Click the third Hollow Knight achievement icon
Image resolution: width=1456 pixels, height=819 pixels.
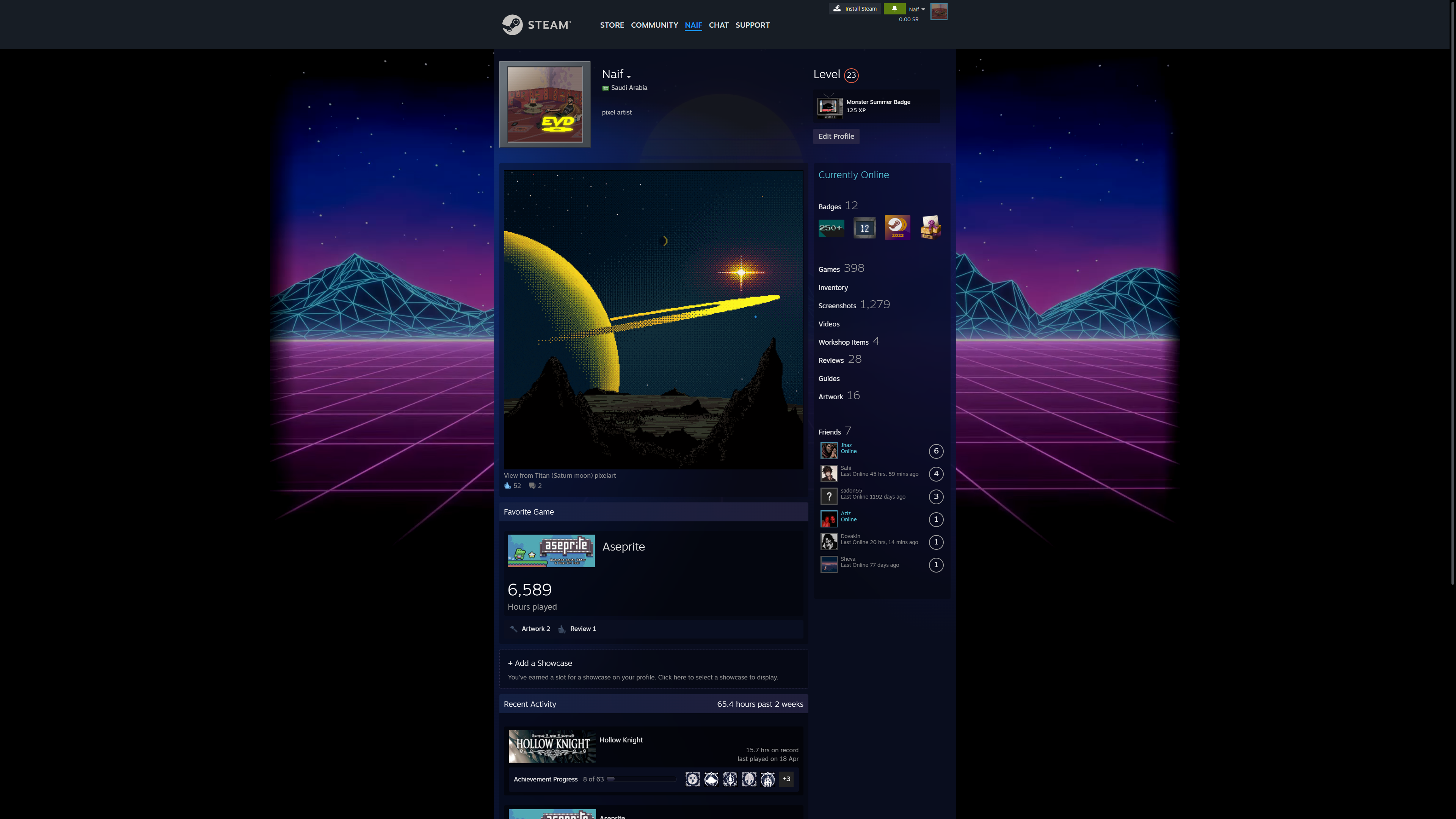click(x=730, y=780)
